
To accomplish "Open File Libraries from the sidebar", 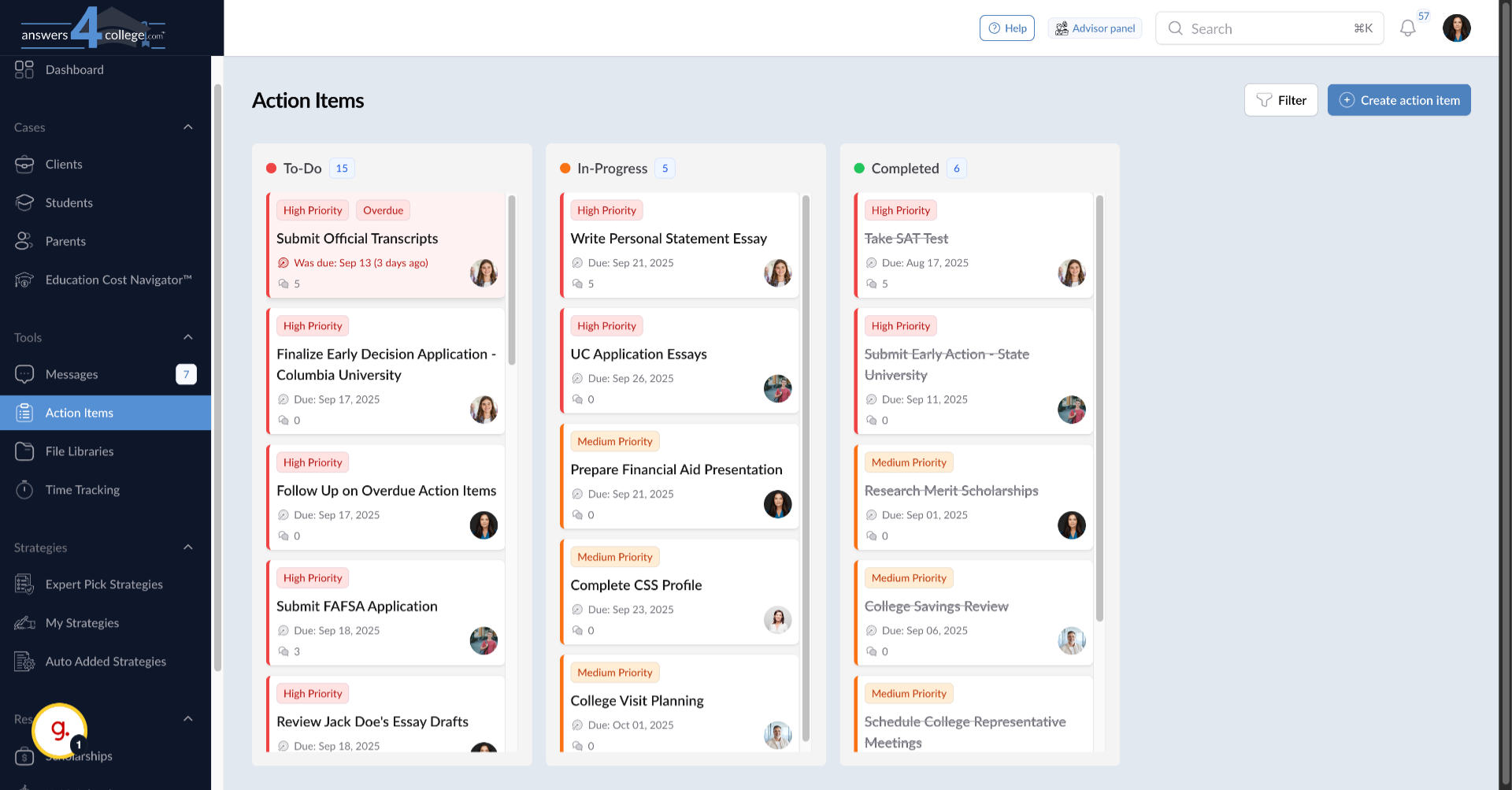I will (x=78, y=451).
